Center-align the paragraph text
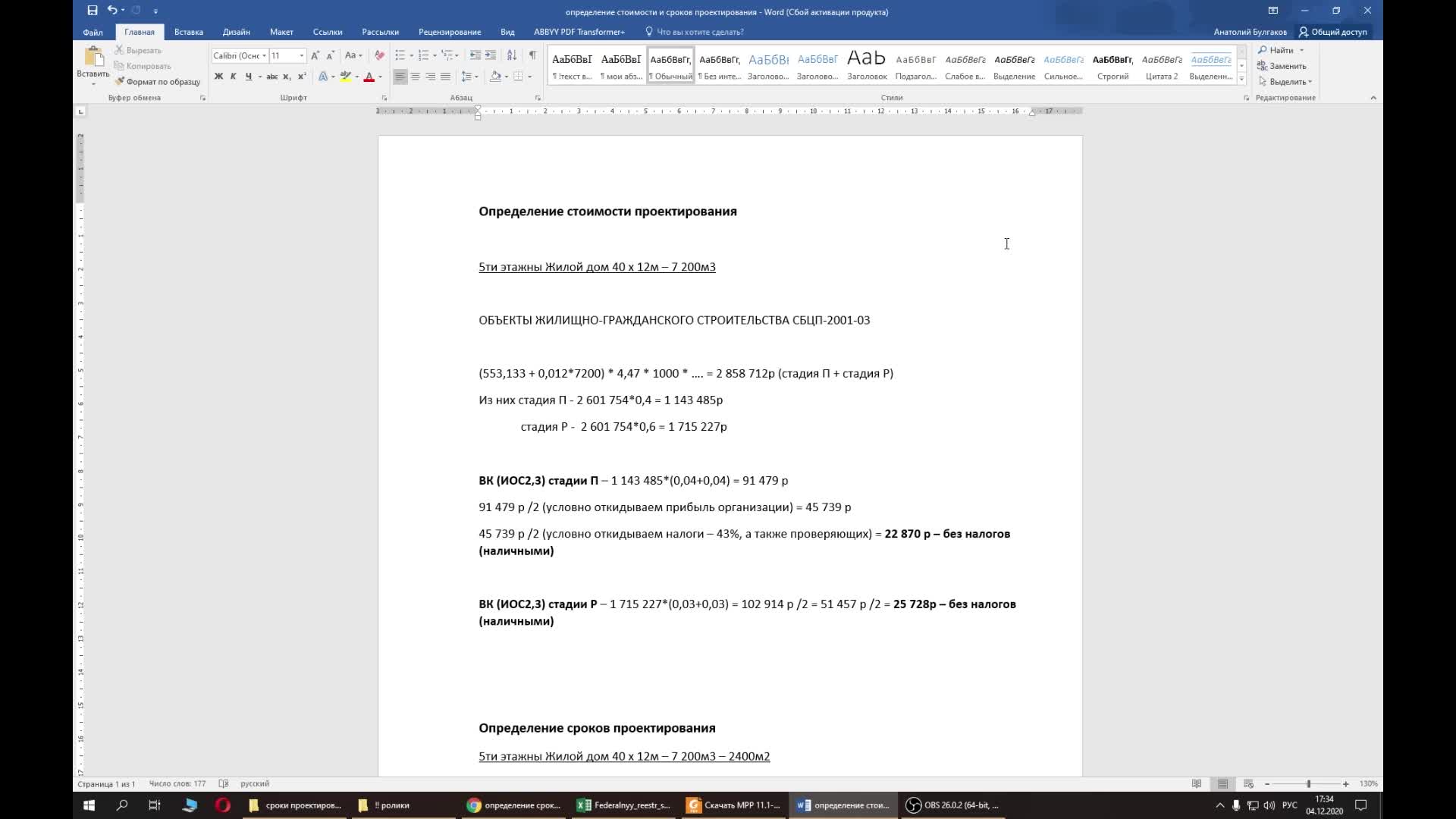Screen dimensions: 1456x819 pos(415,77)
